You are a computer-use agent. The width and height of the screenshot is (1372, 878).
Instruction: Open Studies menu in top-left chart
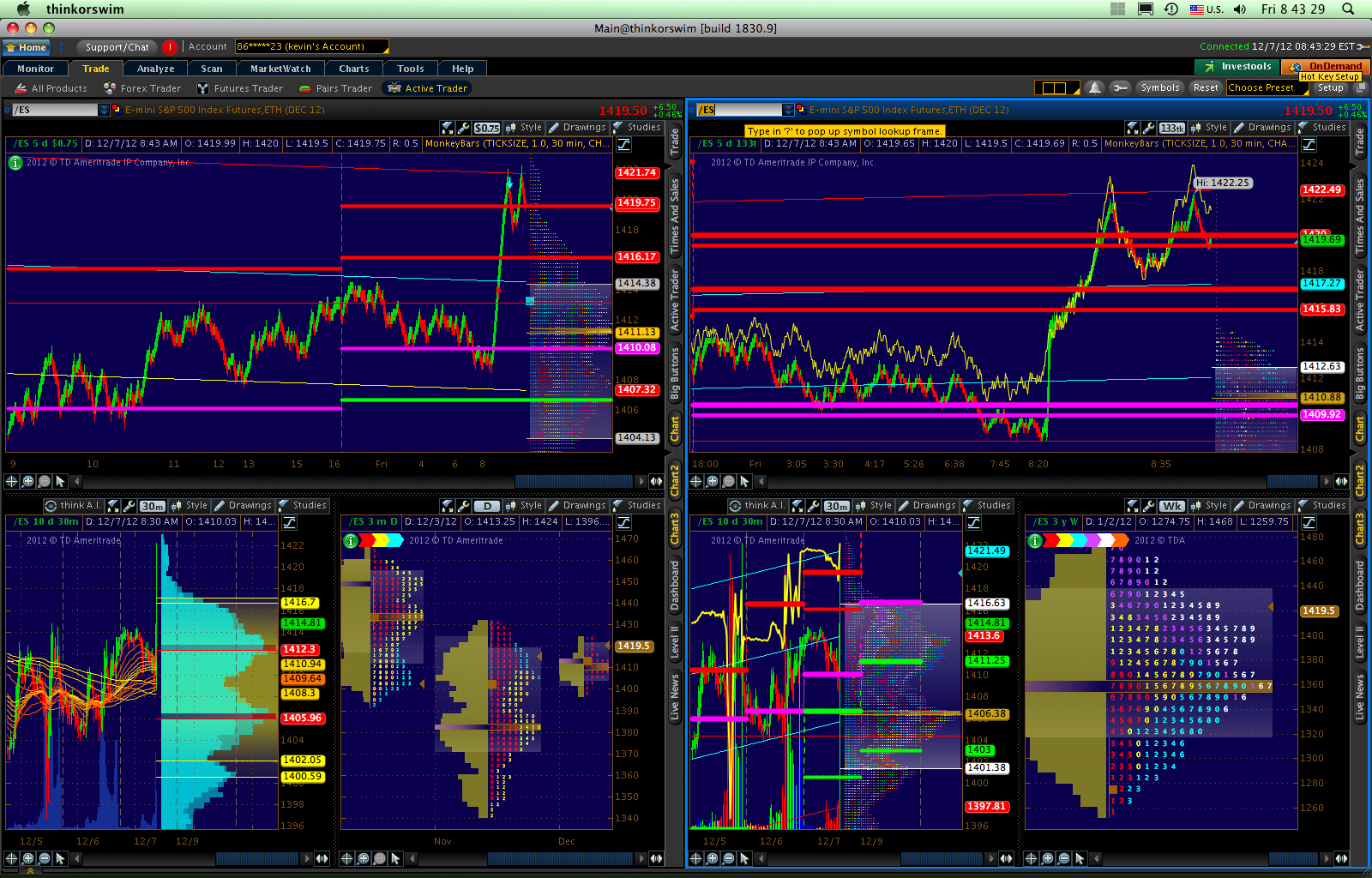coord(637,127)
